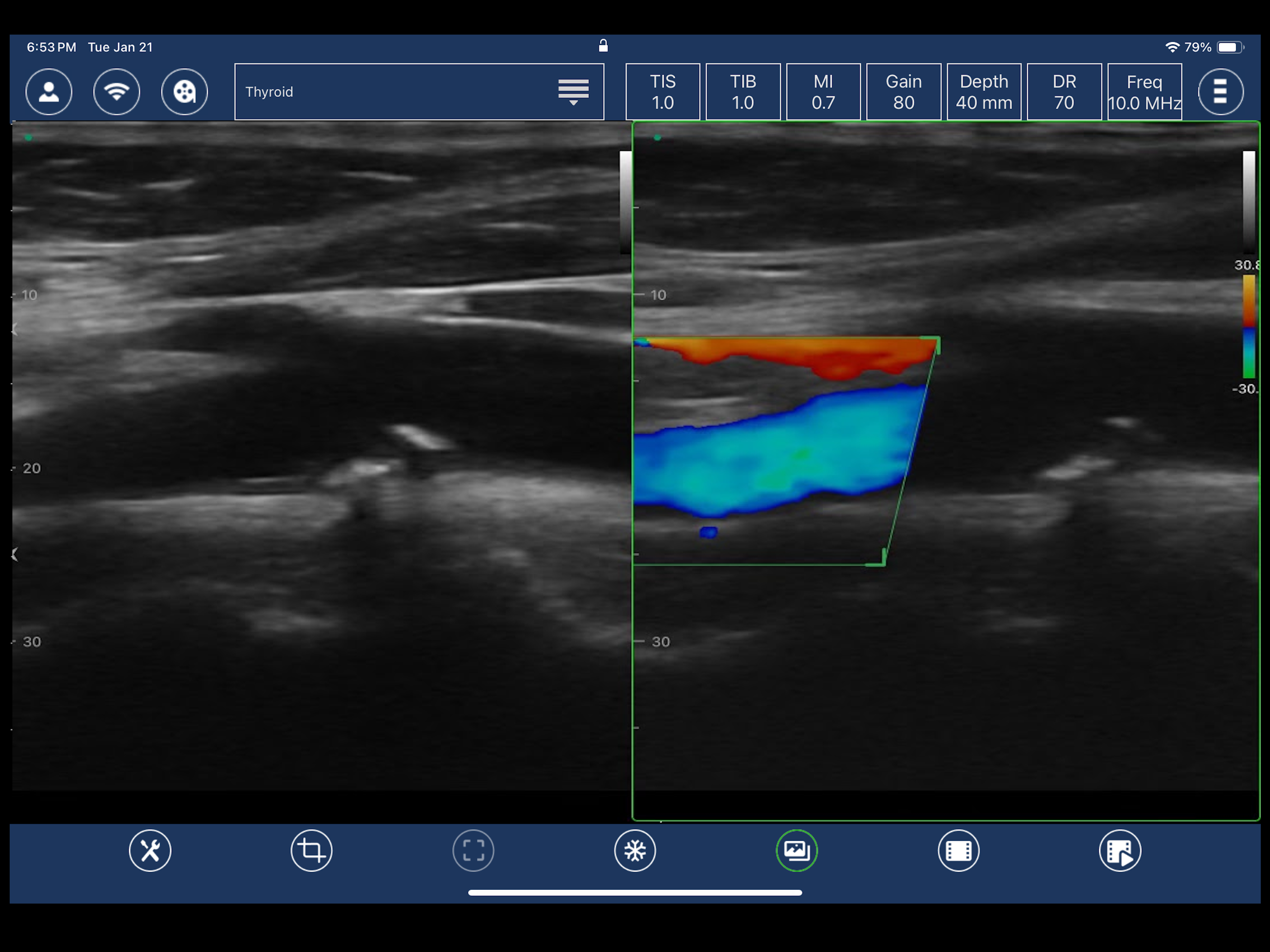The image size is (1270, 952).
Task: Adjust the Gain 80 setting
Action: [x=904, y=92]
